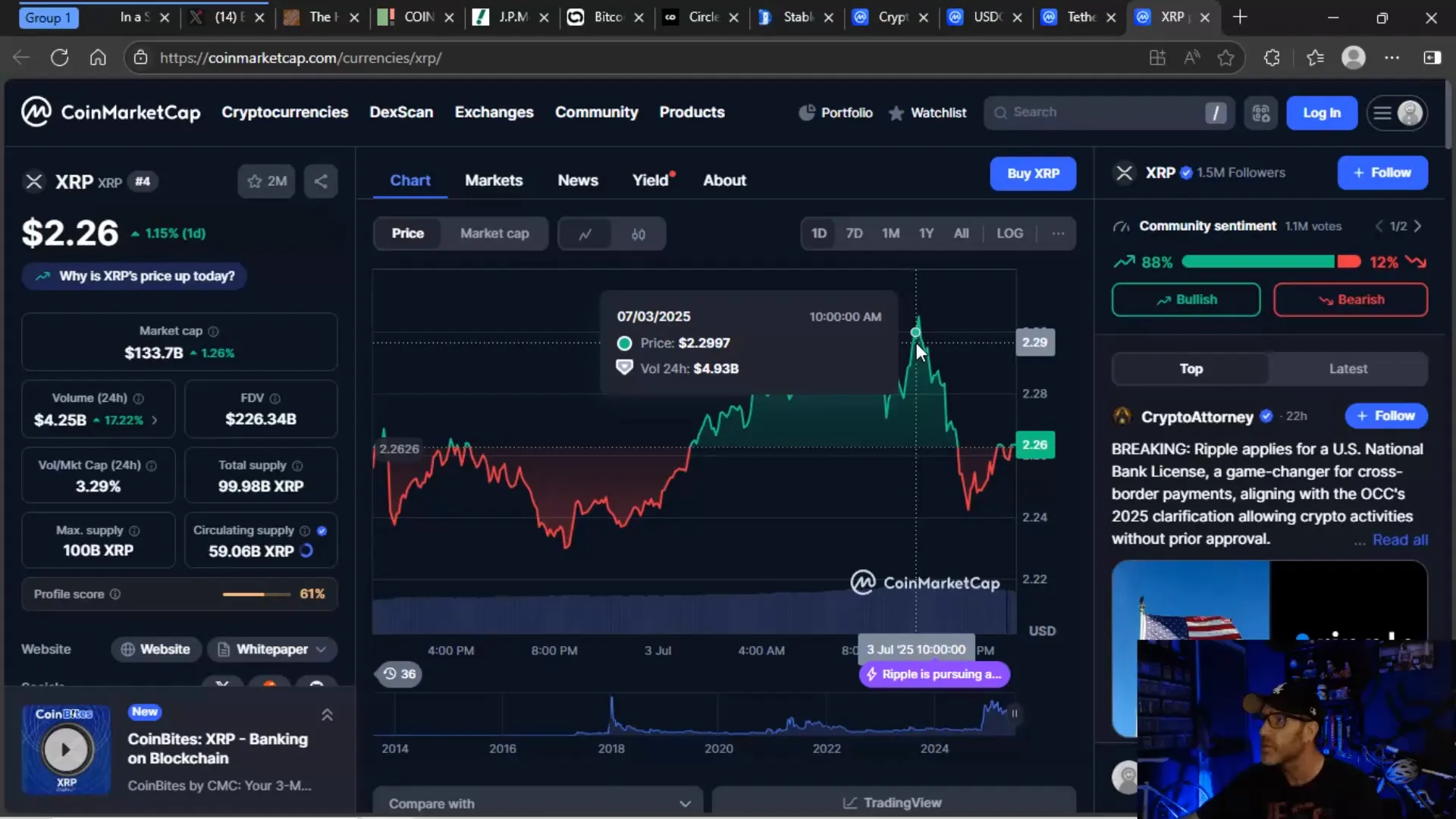
Task: Open Exchanges nav menu
Action: (x=494, y=112)
